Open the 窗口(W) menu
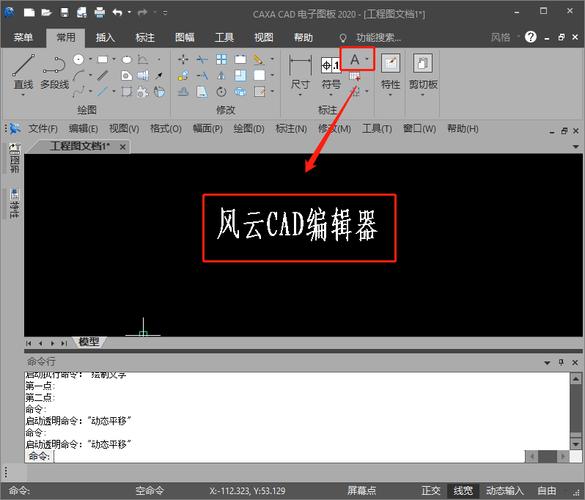Viewport: 585px width, 500px height. pyautogui.click(x=419, y=129)
